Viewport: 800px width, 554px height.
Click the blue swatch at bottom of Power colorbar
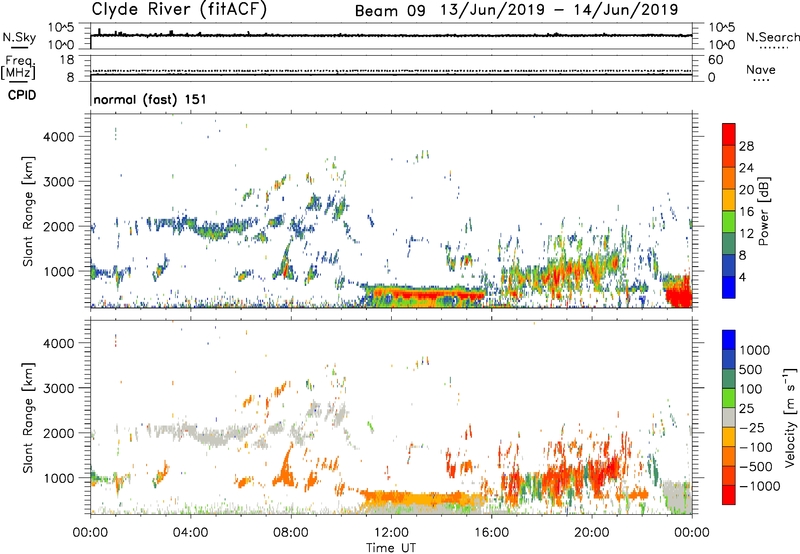click(x=729, y=287)
